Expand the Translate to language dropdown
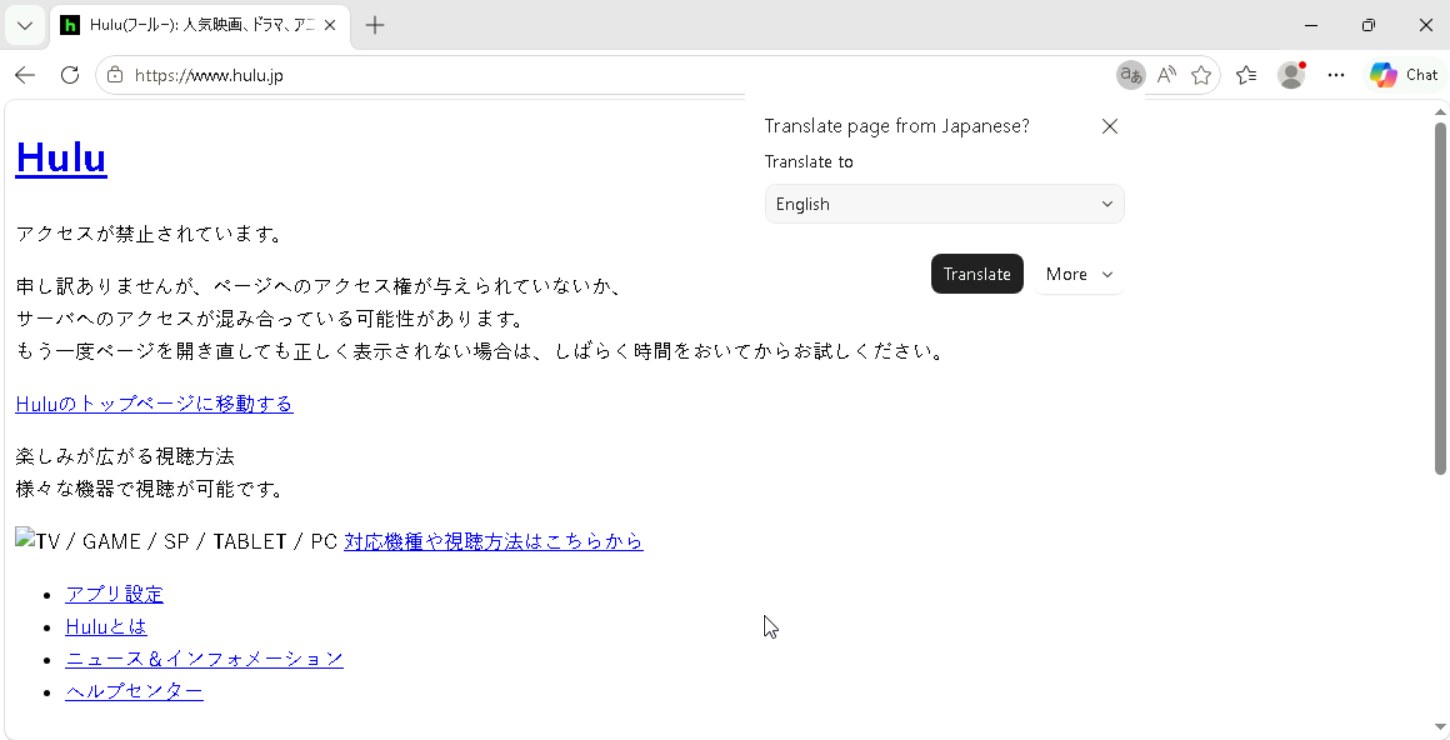Screen dimensions: 1450x740 (x=944, y=204)
